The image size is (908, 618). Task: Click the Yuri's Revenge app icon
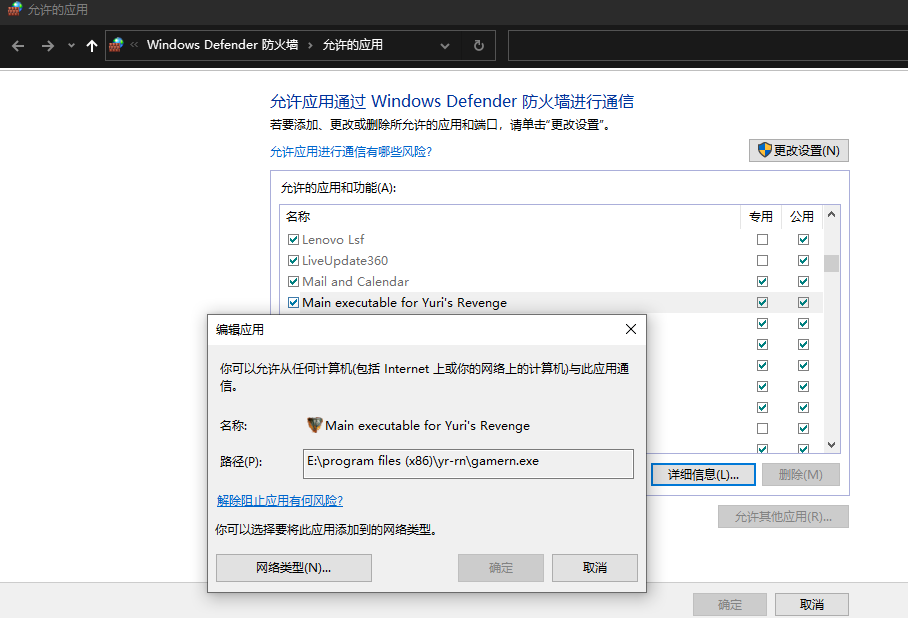(314, 425)
